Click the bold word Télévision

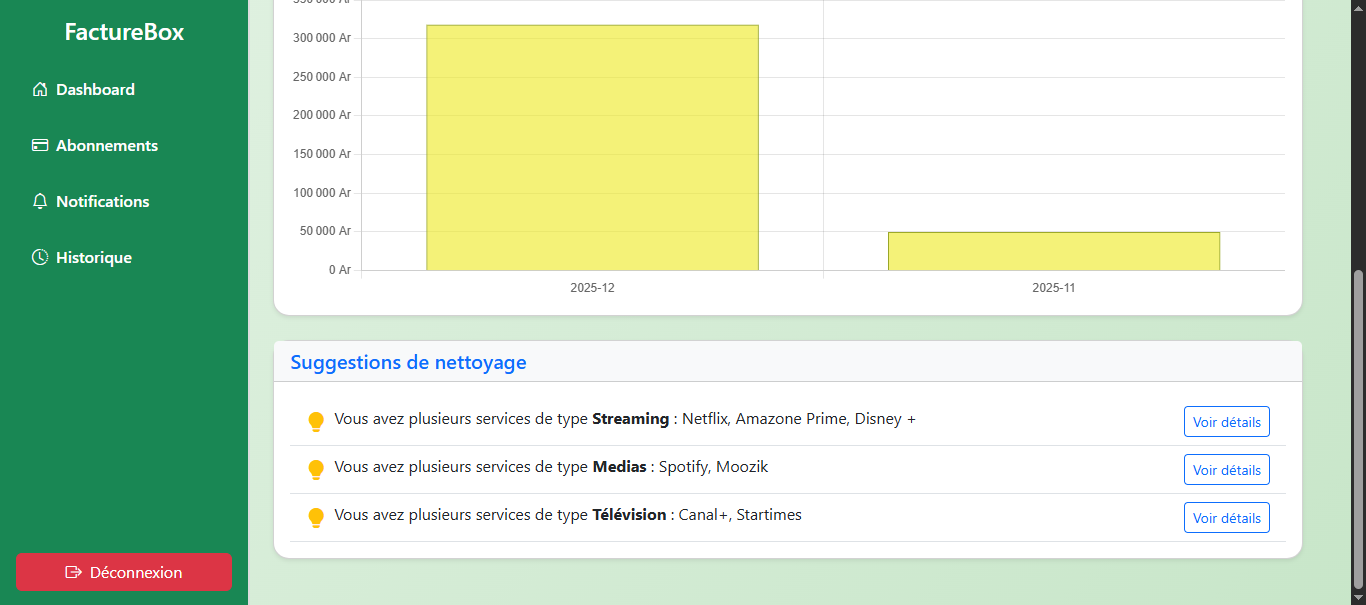[629, 515]
